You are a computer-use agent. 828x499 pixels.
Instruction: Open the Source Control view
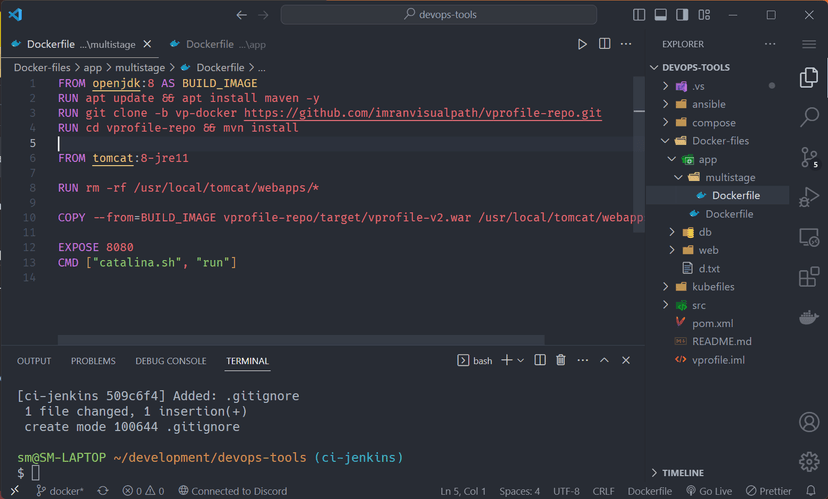click(808, 157)
